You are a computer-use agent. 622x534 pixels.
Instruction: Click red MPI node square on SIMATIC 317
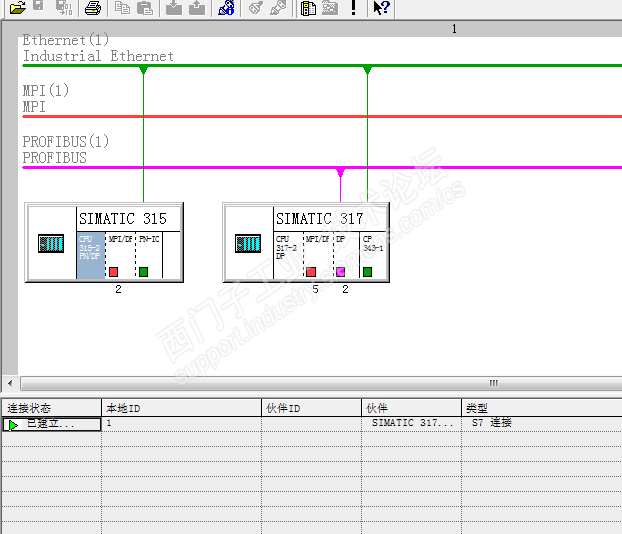[311, 272]
